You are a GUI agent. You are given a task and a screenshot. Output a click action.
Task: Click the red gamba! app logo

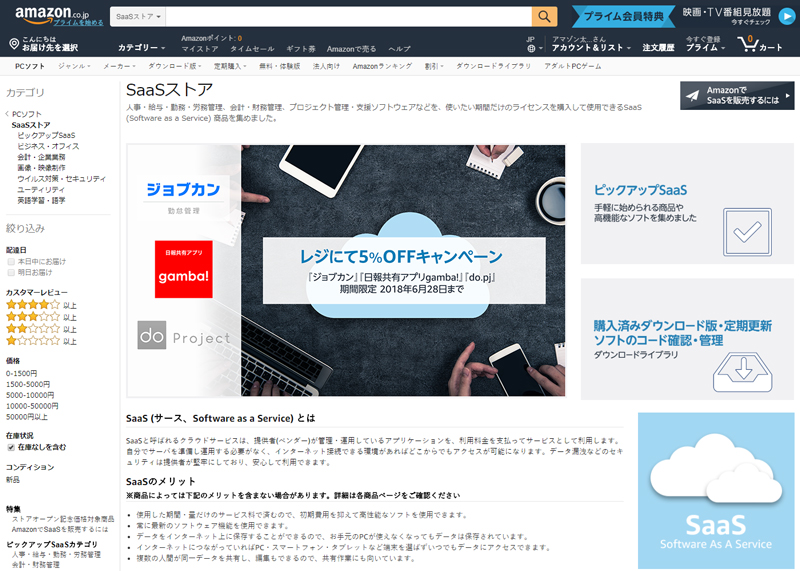184,269
